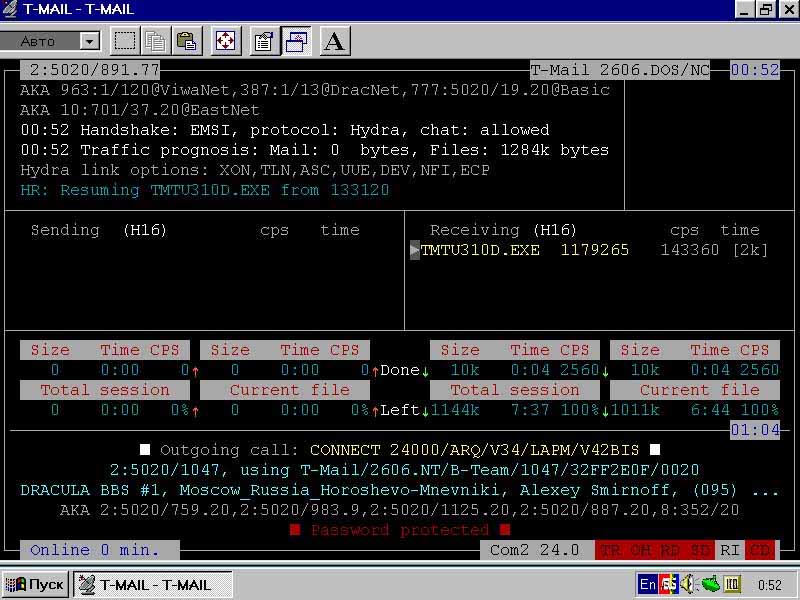Open volume control speaker tray icon

[689, 584]
